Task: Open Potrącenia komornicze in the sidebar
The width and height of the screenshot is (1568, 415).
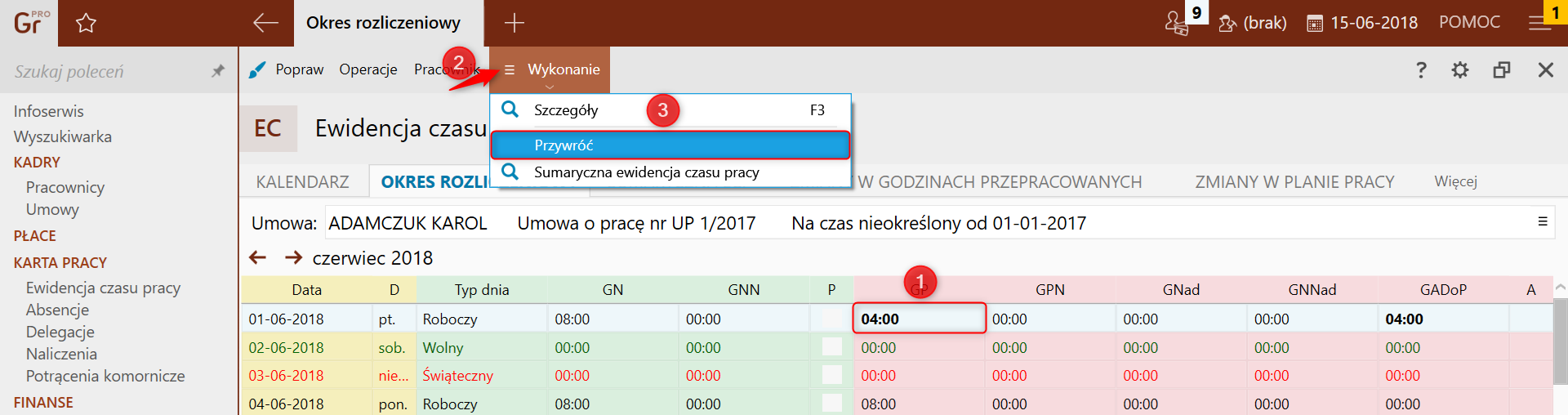Action: coord(105,376)
